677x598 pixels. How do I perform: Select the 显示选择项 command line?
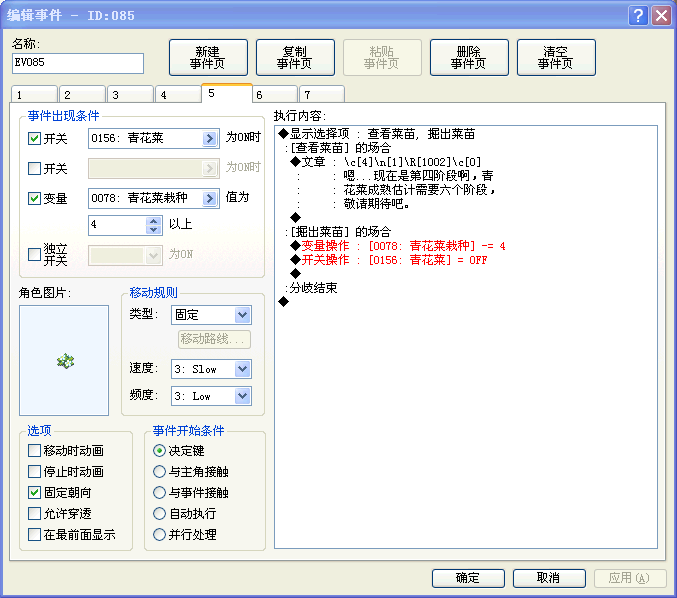(x=376, y=134)
